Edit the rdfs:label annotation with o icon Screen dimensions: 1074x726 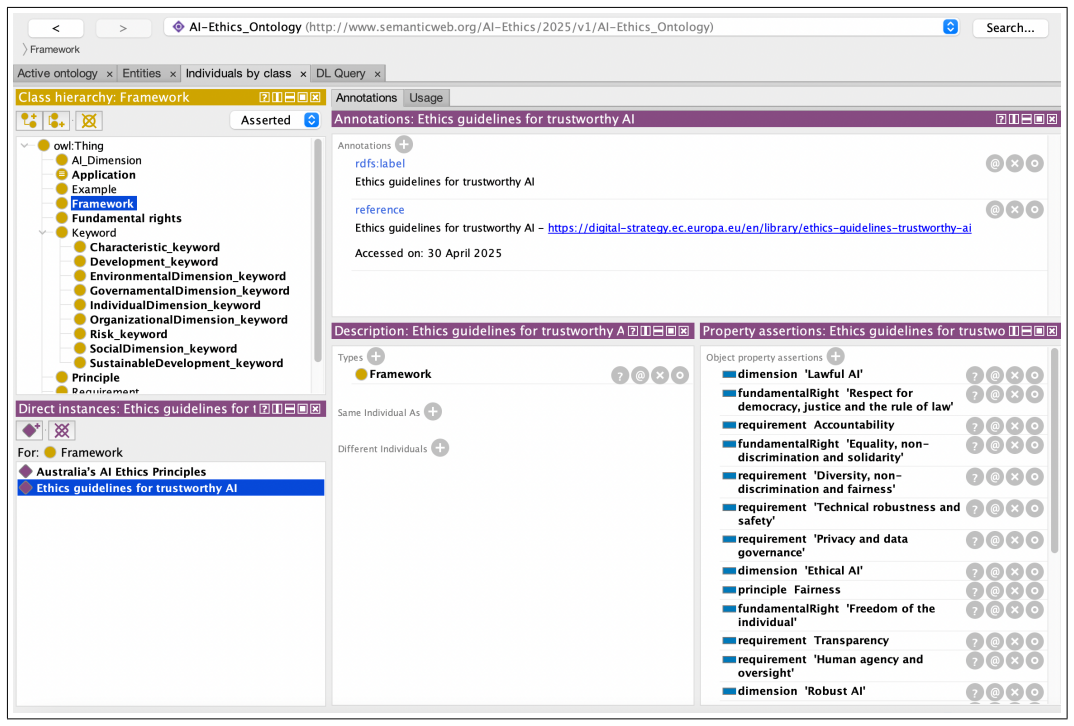click(1034, 163)
